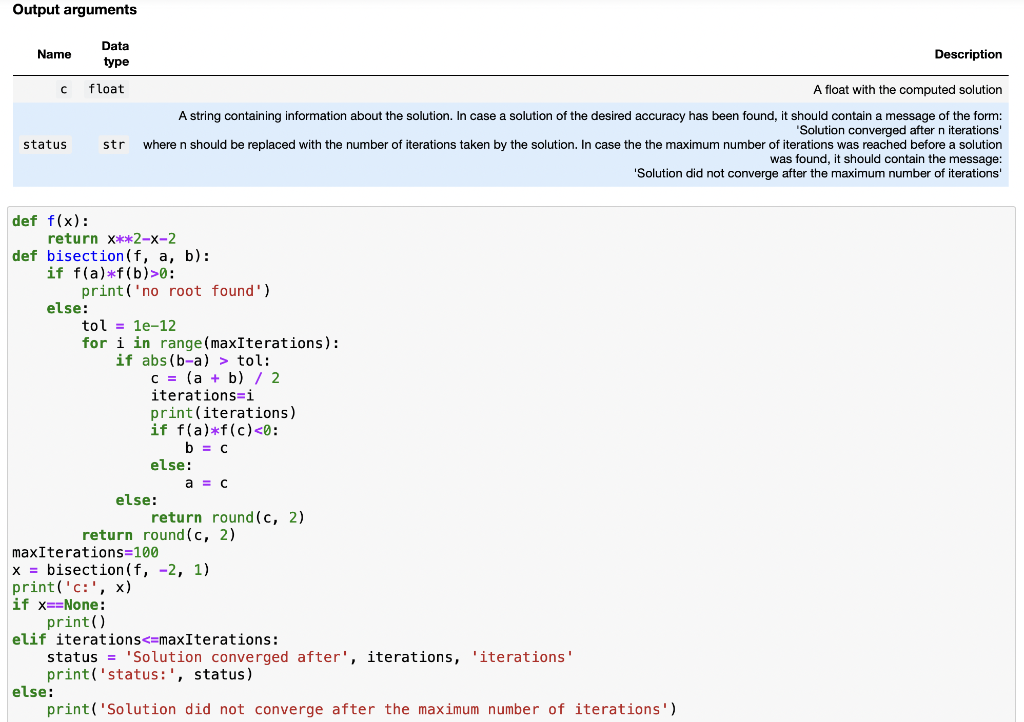Click the 'Solution did not converge' description line
The height and width of the screenshot is (722, 1024).
click(x=818, y=173)
